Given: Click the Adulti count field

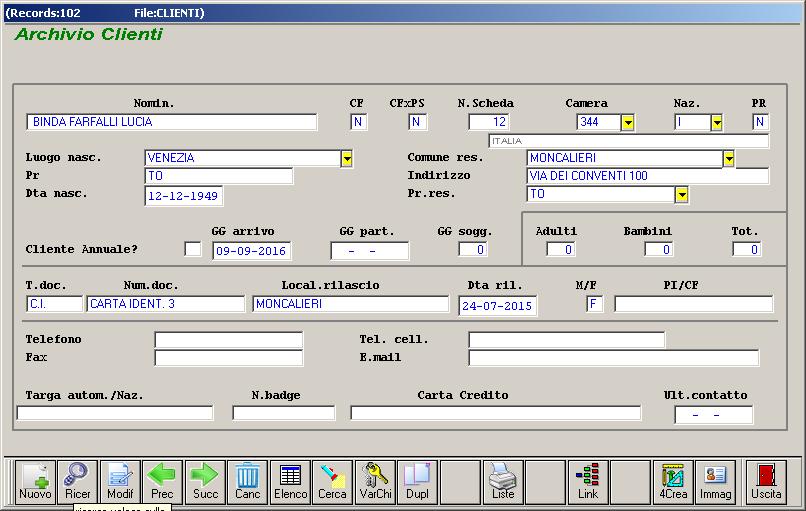Looking at the screenshot, I should (561, 249).
